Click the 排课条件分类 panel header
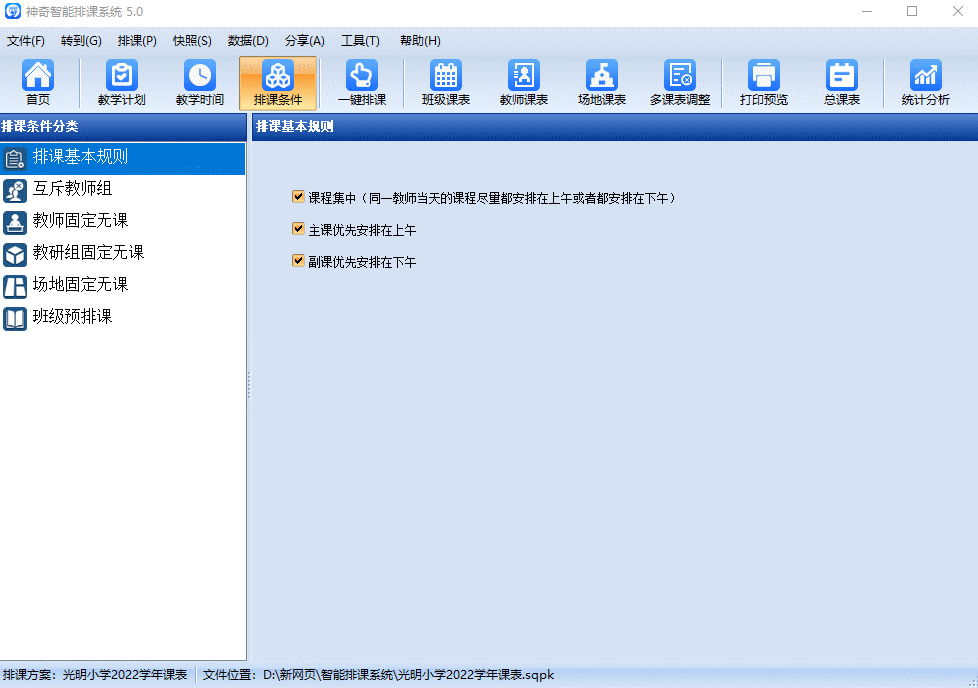The height and width of the screenshot is (688, 978). (123, 127)
